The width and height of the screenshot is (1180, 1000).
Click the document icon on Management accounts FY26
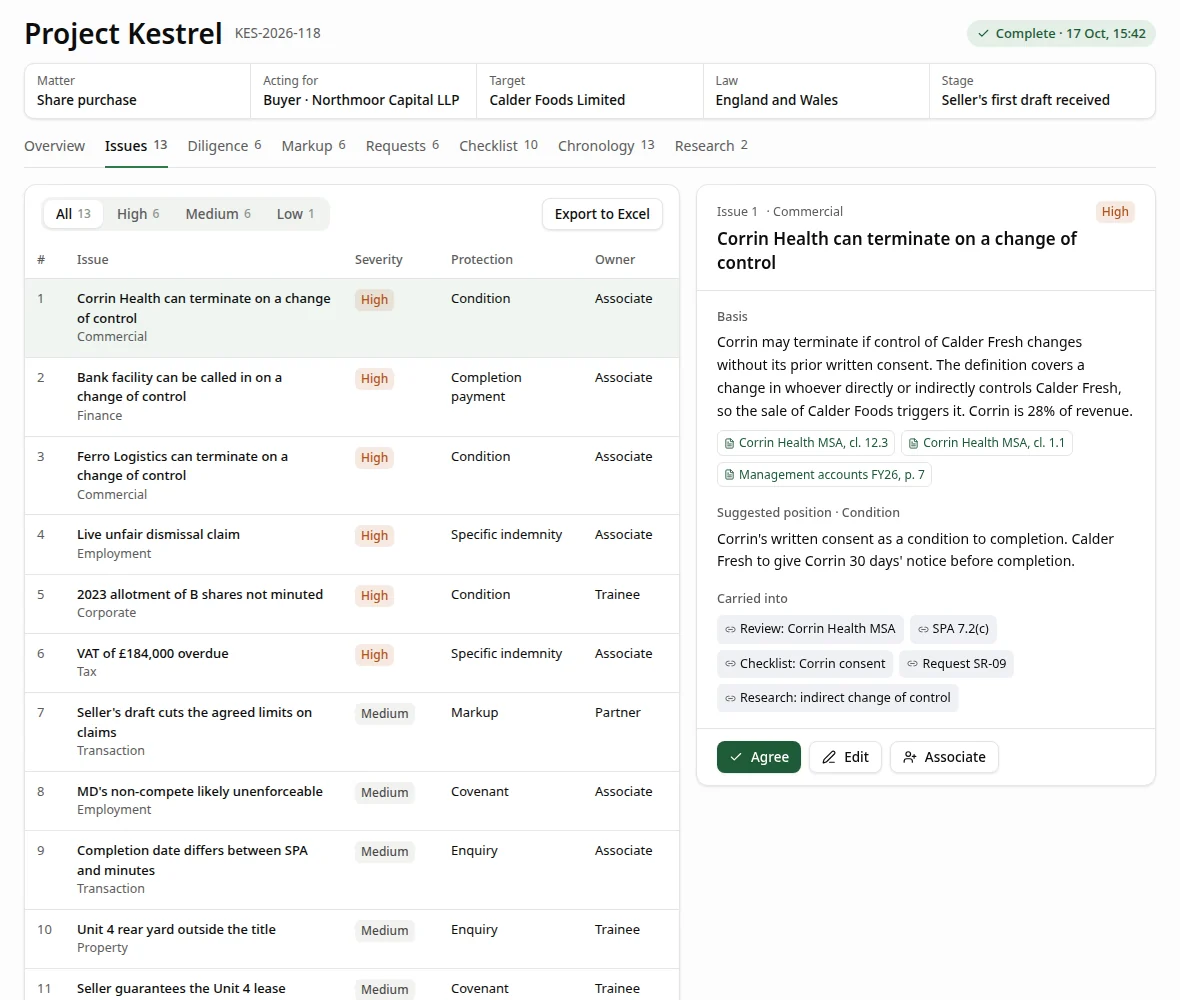click(728, 475)
